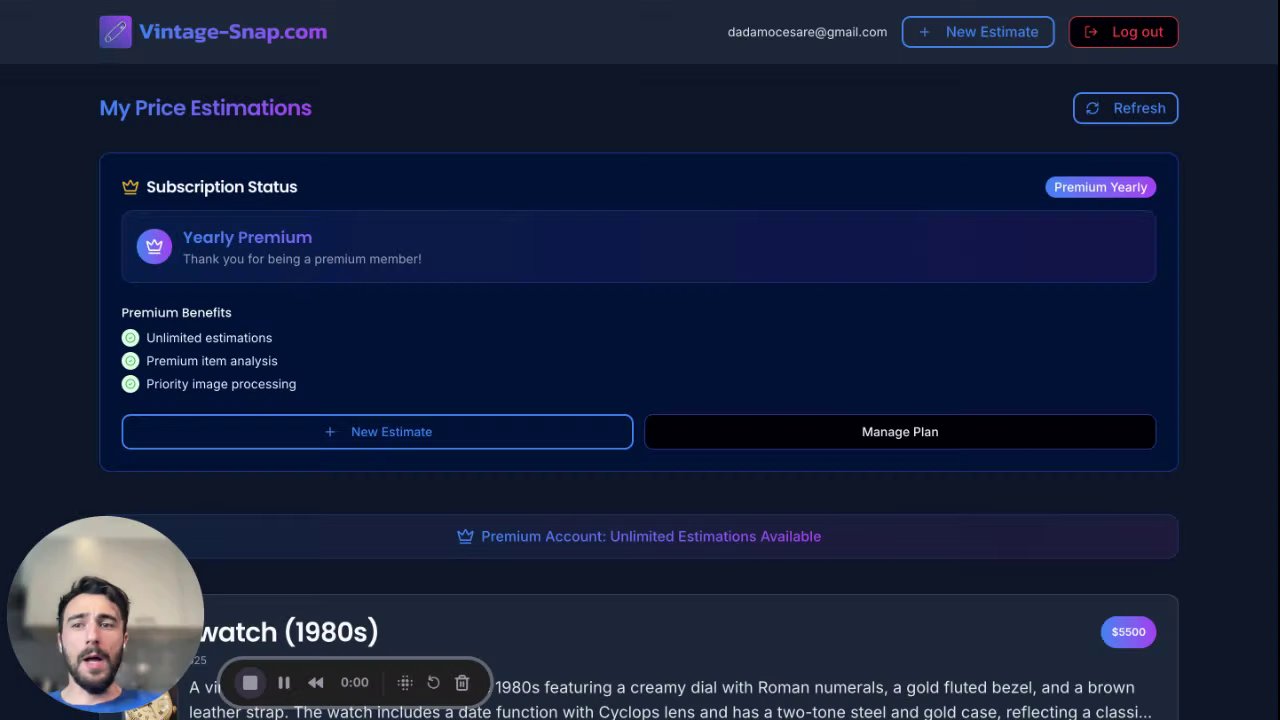Viewport: 1280px width, 720px height.
Task: Click the crown icon in the Premium Account banner
Action: (x=465, y=537)
